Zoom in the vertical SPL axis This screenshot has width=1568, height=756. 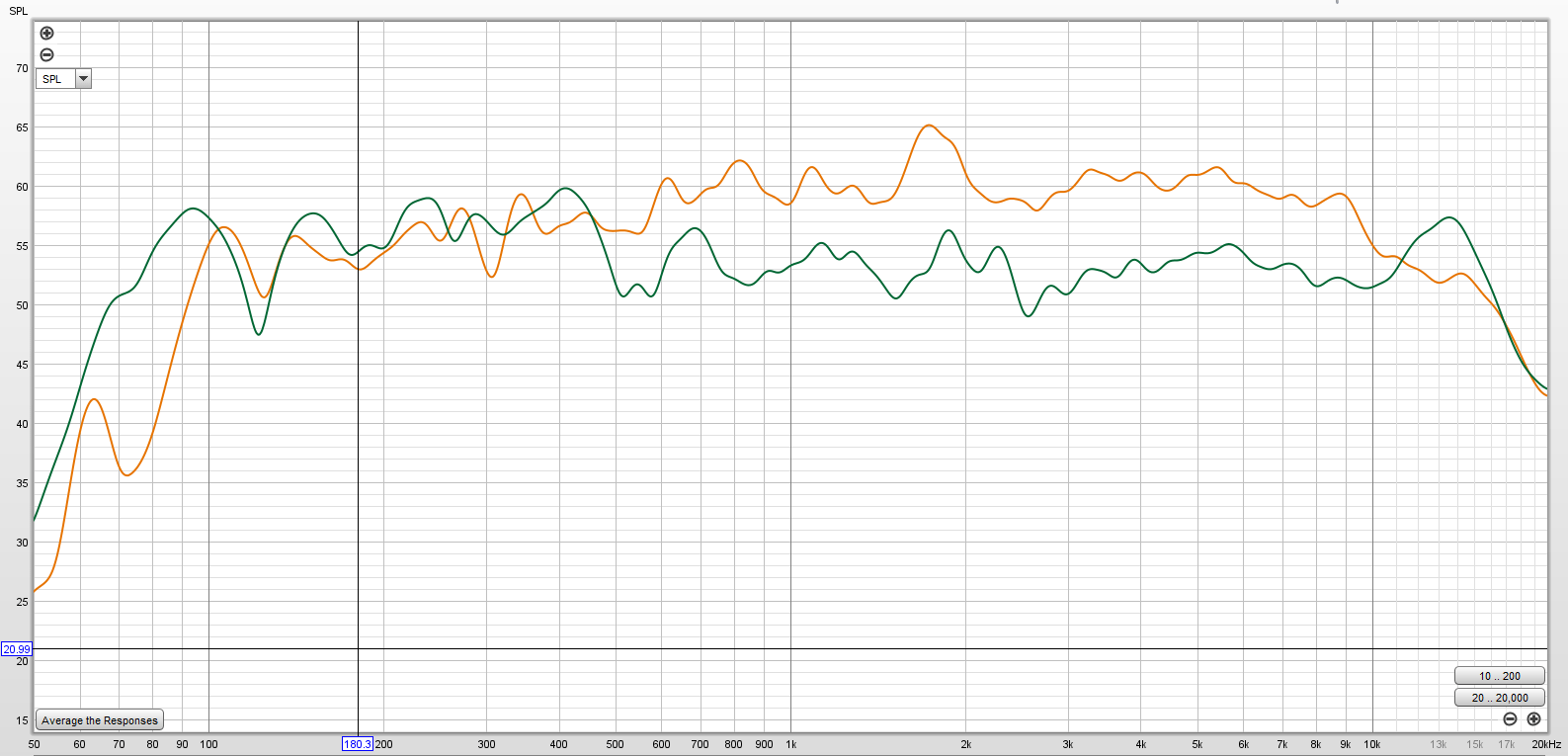click(x=46, y=34)
